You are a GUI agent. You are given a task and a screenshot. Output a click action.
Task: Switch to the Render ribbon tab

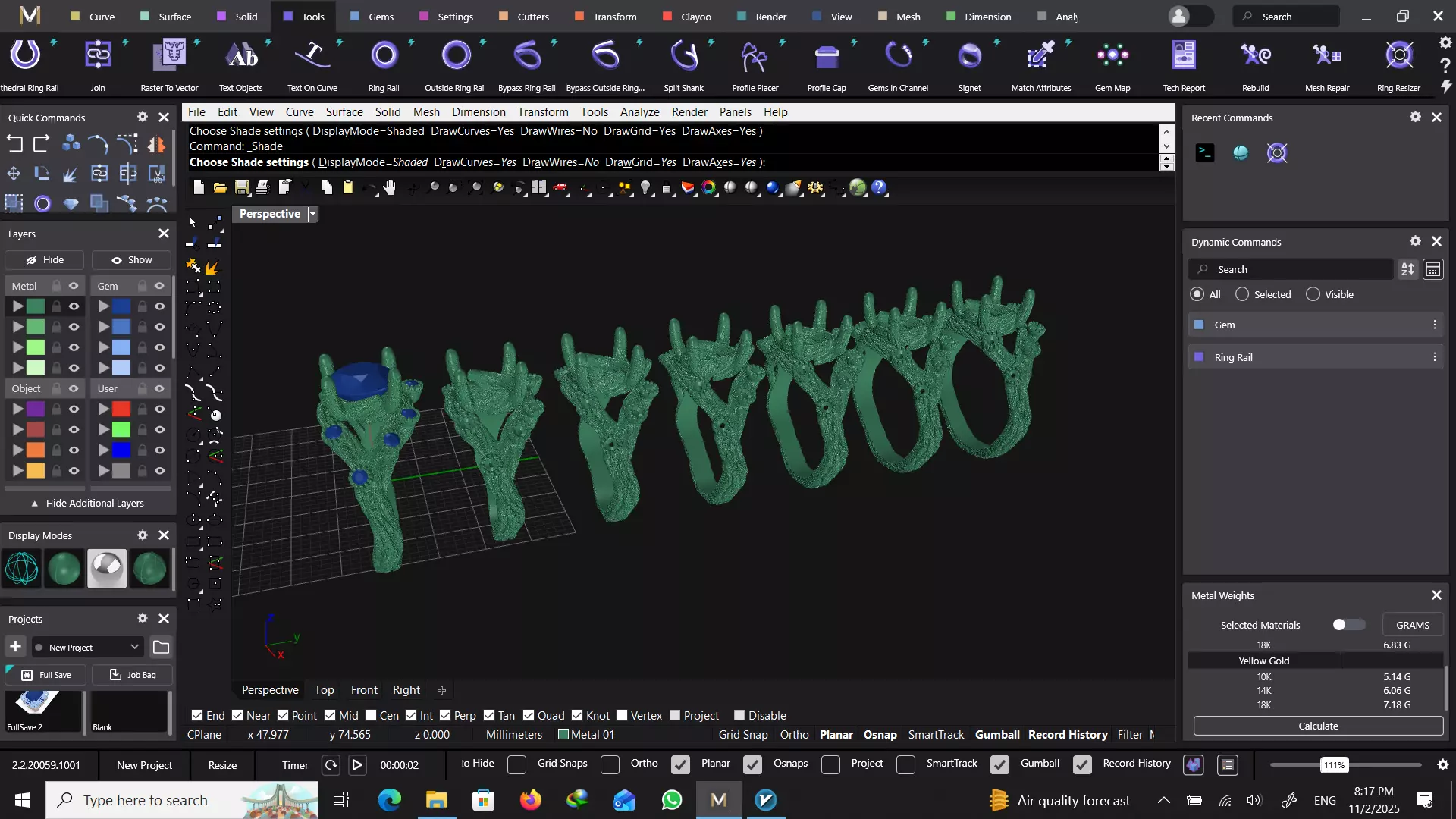761,17
